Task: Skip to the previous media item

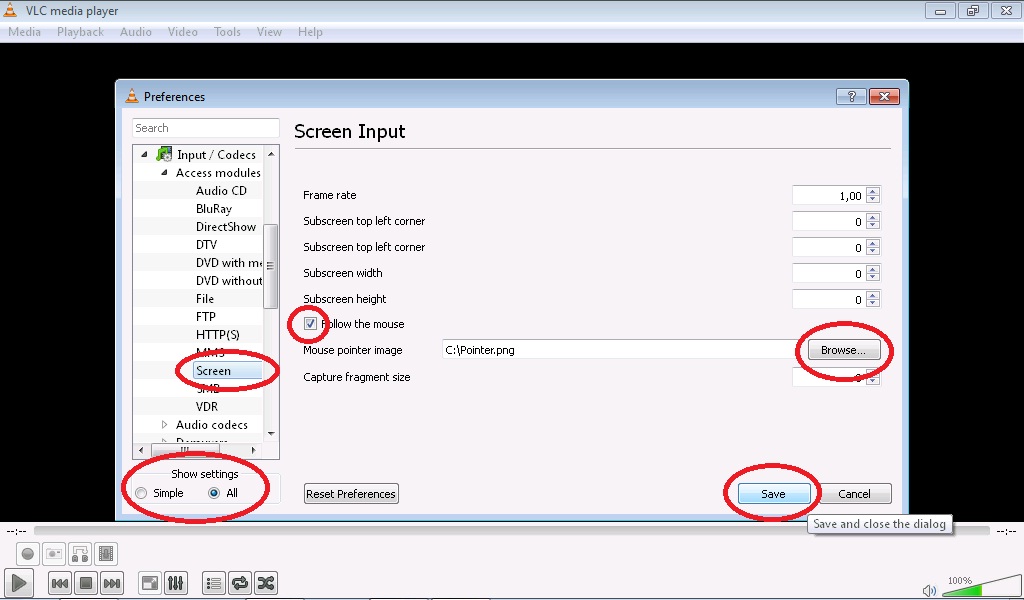Action: tap(60, 583)
